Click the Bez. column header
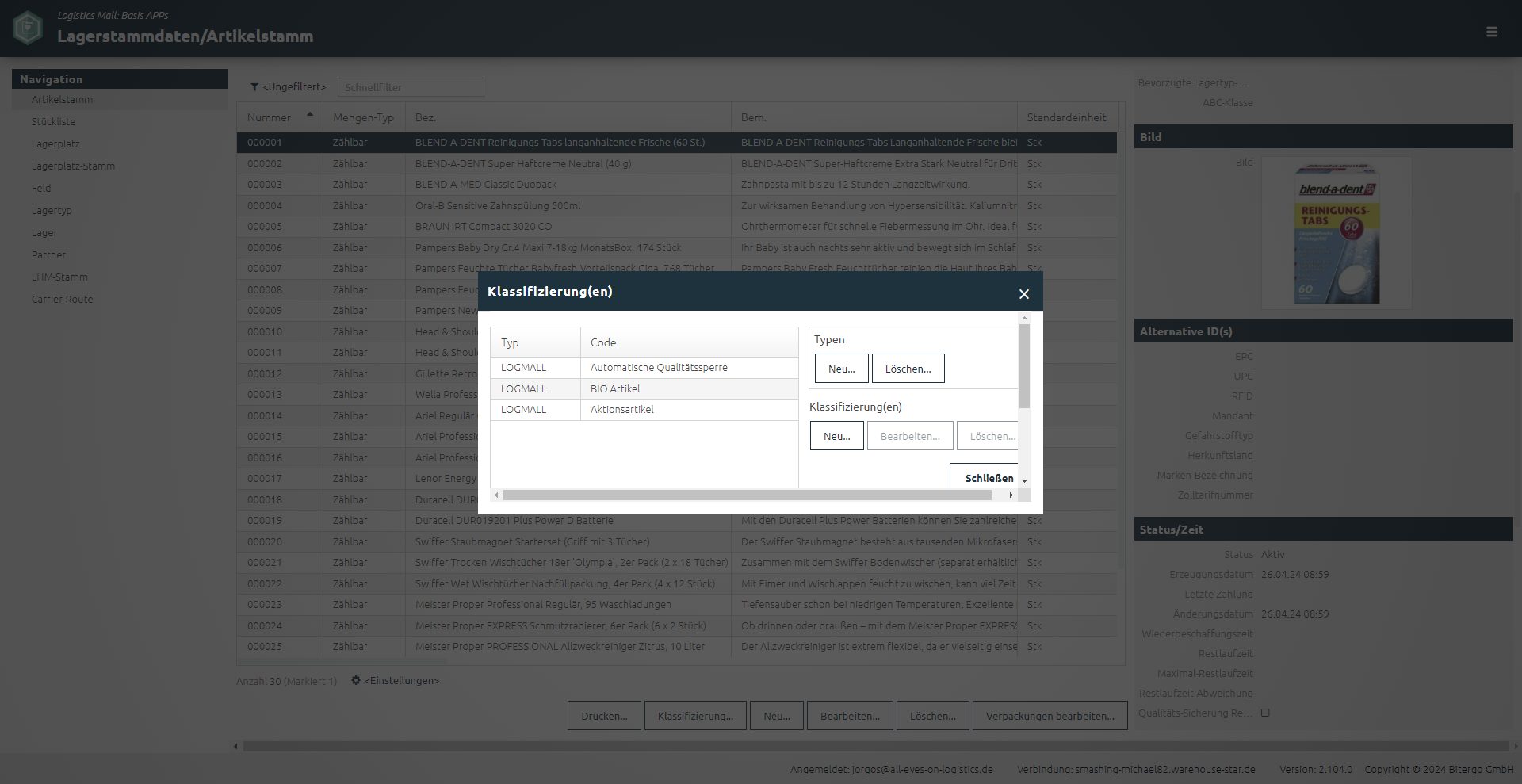The height and width of the screenshot is (784, 1522). [x=568, y=117]
